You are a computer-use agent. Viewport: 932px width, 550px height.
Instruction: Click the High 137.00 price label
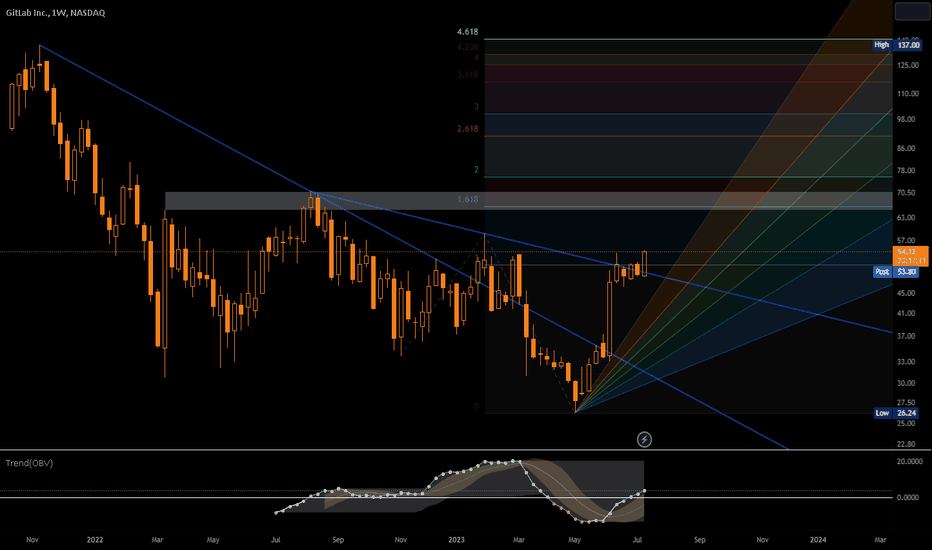click(898, 45)
